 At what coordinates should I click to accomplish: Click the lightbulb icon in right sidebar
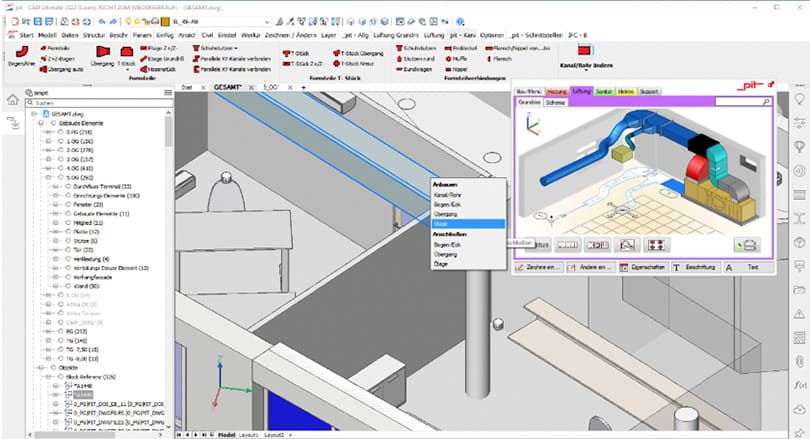pyautogui.click(x=799, y=146)
